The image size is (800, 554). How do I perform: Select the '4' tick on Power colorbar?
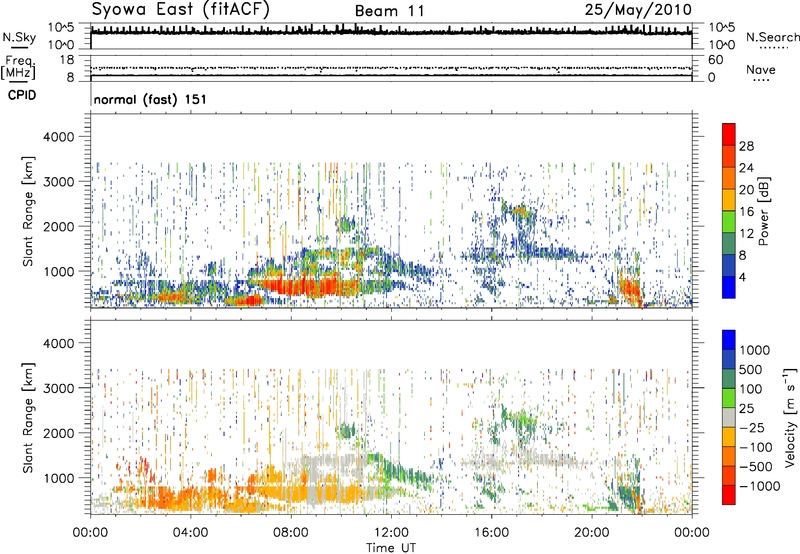[x=742, y=277]
